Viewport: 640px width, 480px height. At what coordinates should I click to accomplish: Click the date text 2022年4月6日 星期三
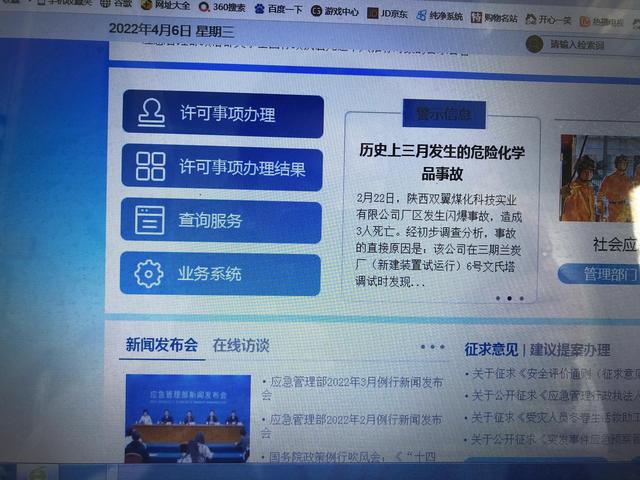[x=171, y=30]
